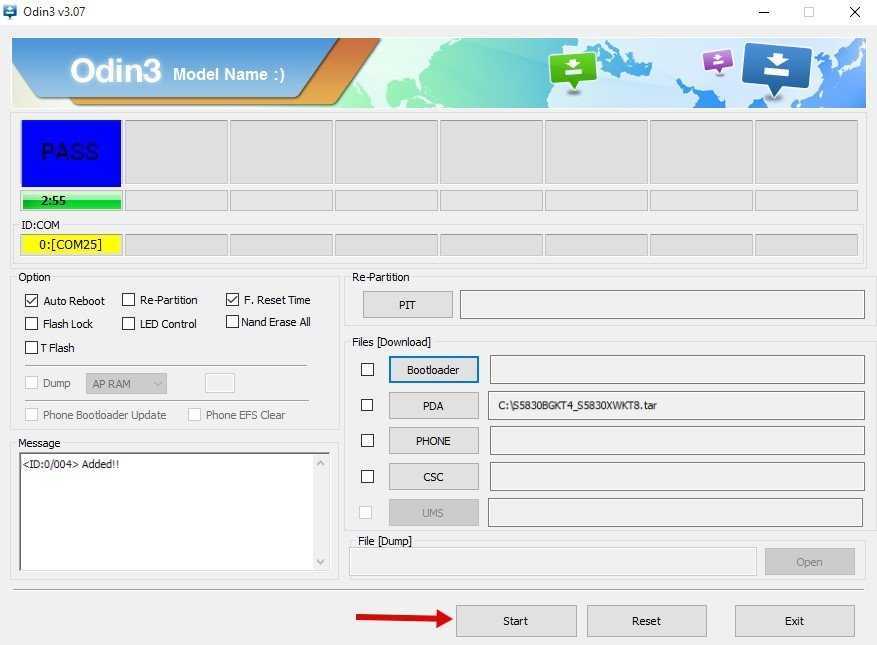Tick the checkbox beside PDA
This screenshot has height=645, width=877.
367,405
